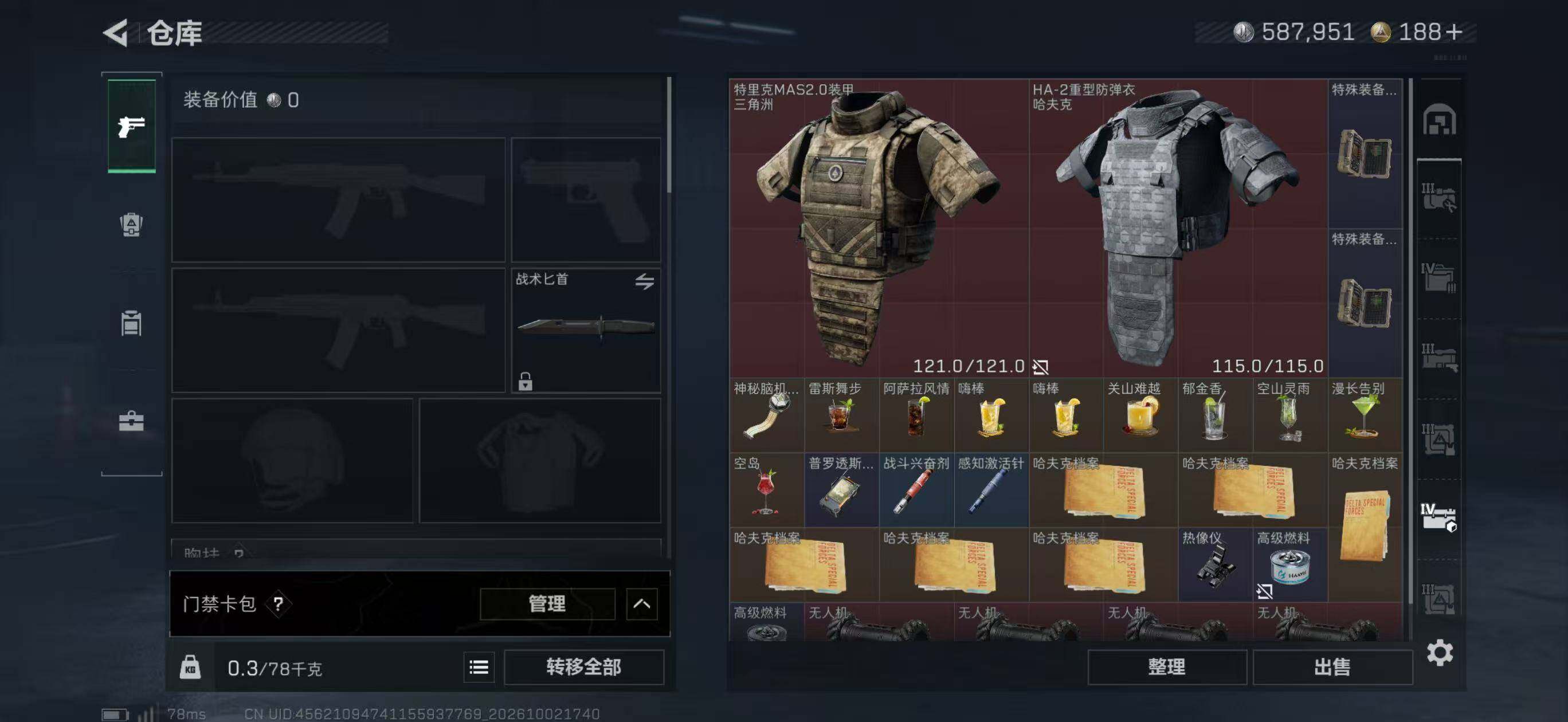
Task: Select the first 特殊装备 case item
Action: (x=1365, y=154)
